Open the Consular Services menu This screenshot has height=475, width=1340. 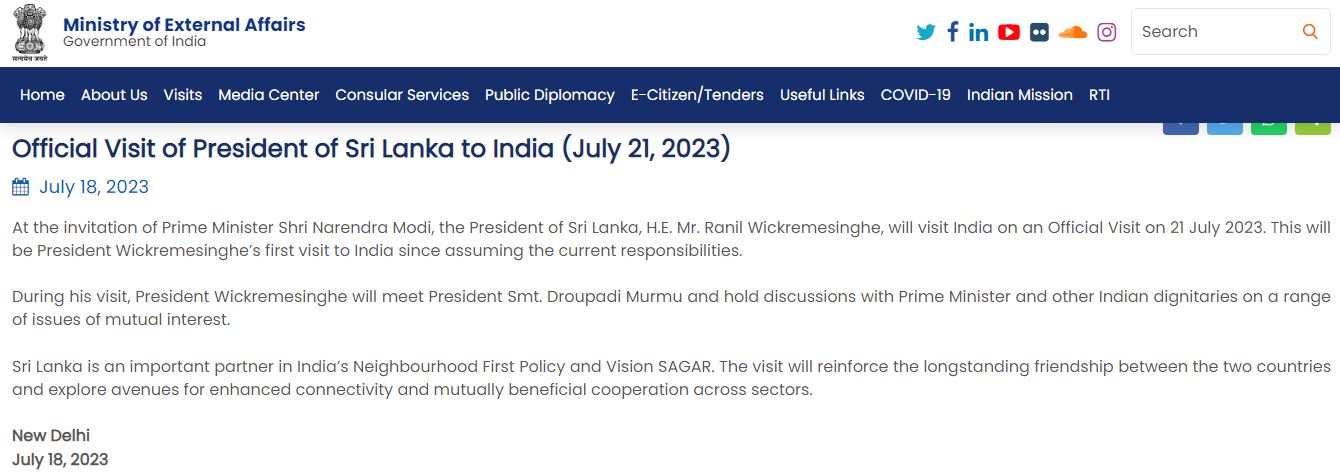(x=402, y=95)
